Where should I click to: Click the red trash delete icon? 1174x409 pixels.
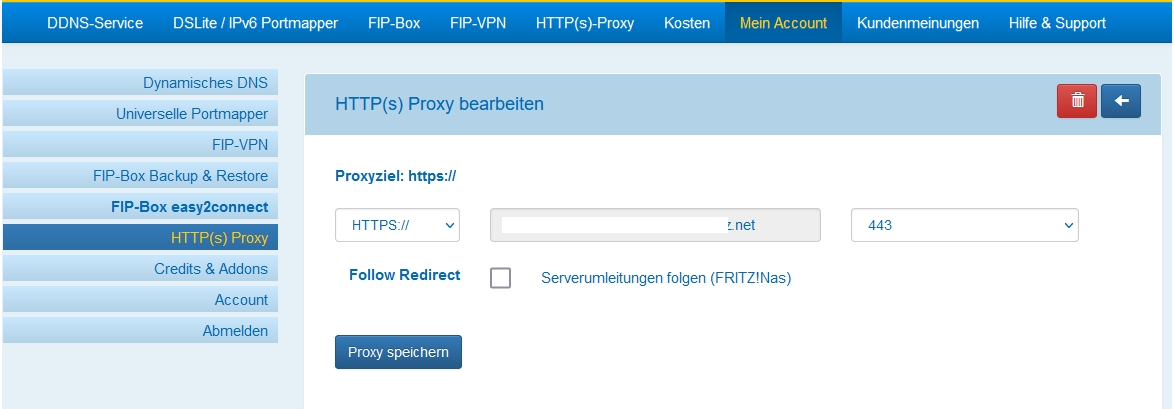(x=1077, y=101)
